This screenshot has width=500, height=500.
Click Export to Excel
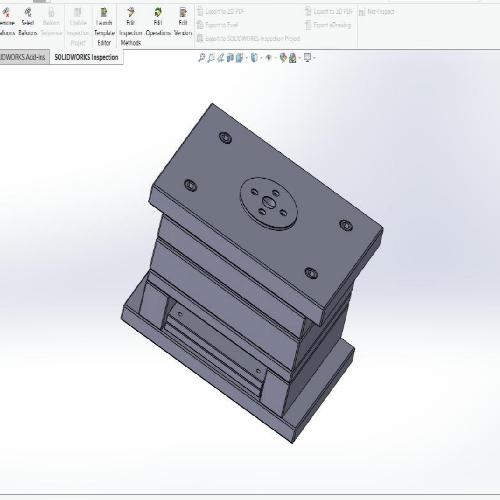pyautogui.click(x=217, y=25)
